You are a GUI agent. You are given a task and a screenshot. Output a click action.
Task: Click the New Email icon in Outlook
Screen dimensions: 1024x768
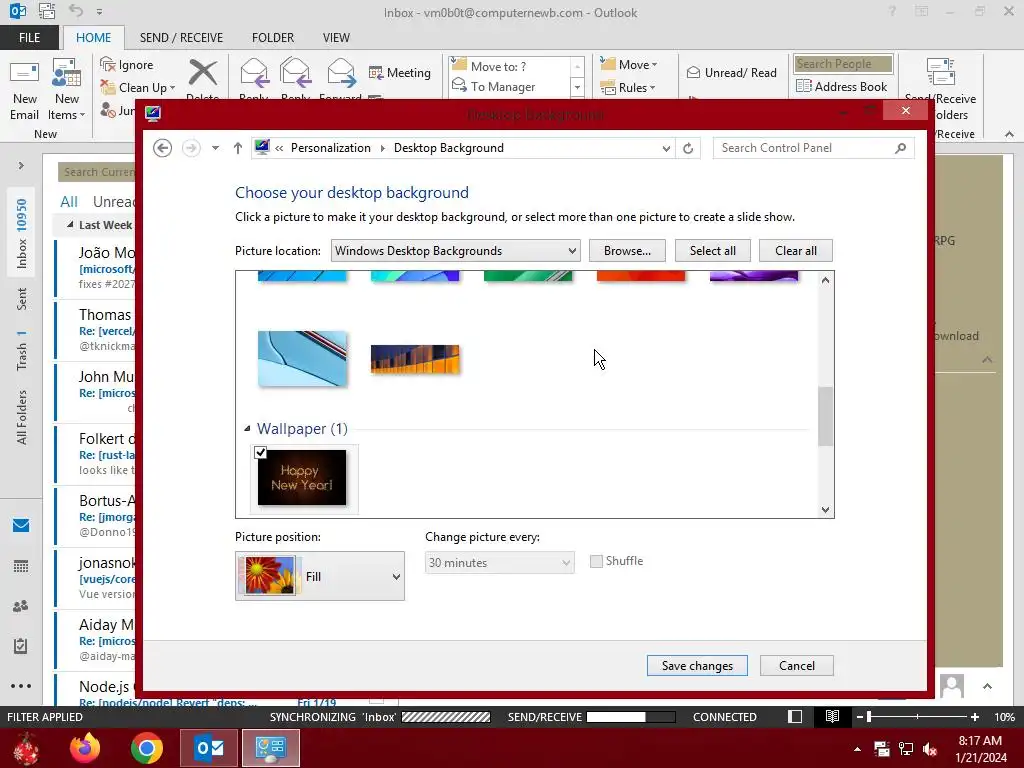[25, 89]
